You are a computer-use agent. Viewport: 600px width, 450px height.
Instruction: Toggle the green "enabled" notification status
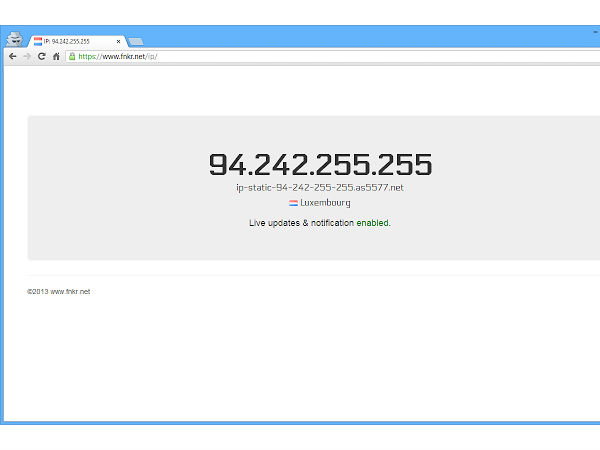[373, 223]
